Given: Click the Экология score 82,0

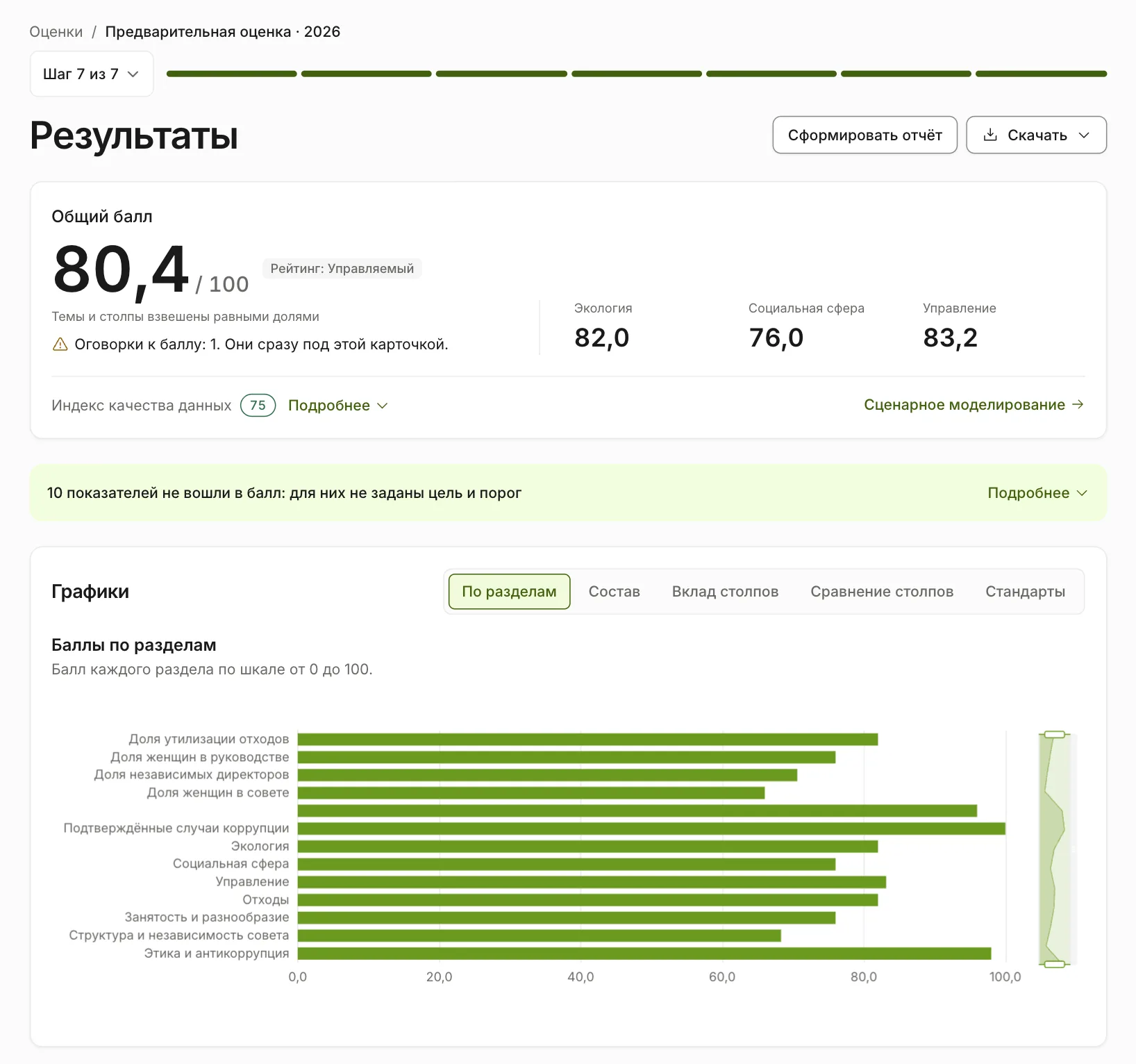Looking at the screenshot, I should pos(602,338).
